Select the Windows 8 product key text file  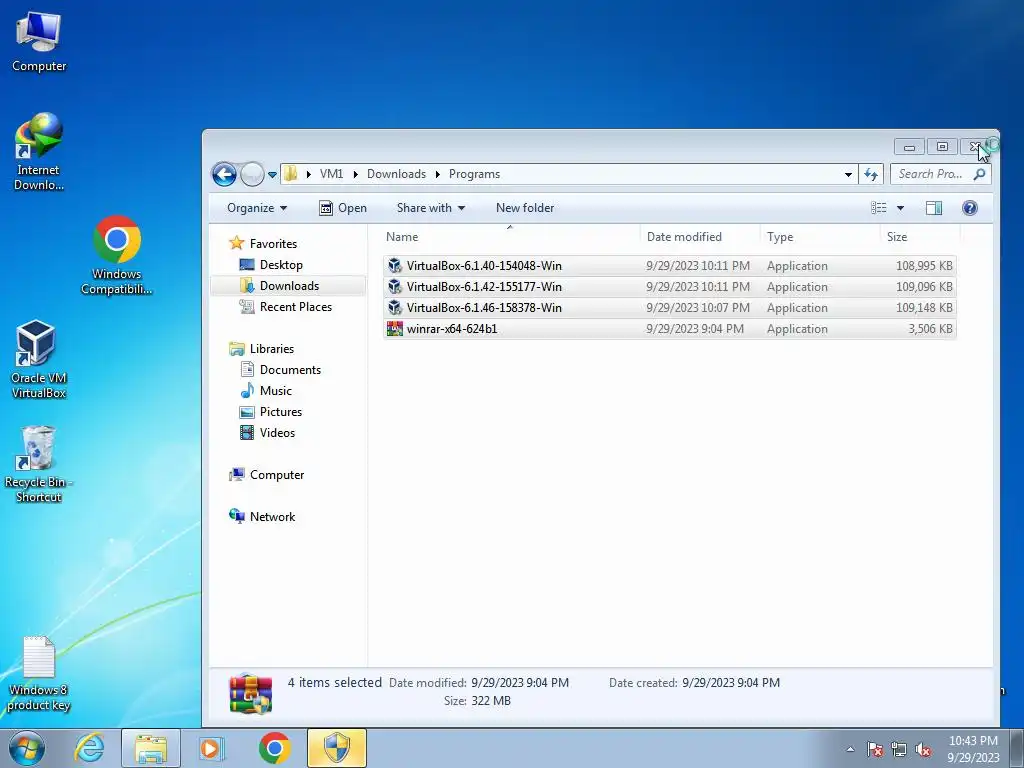point(39,674)
